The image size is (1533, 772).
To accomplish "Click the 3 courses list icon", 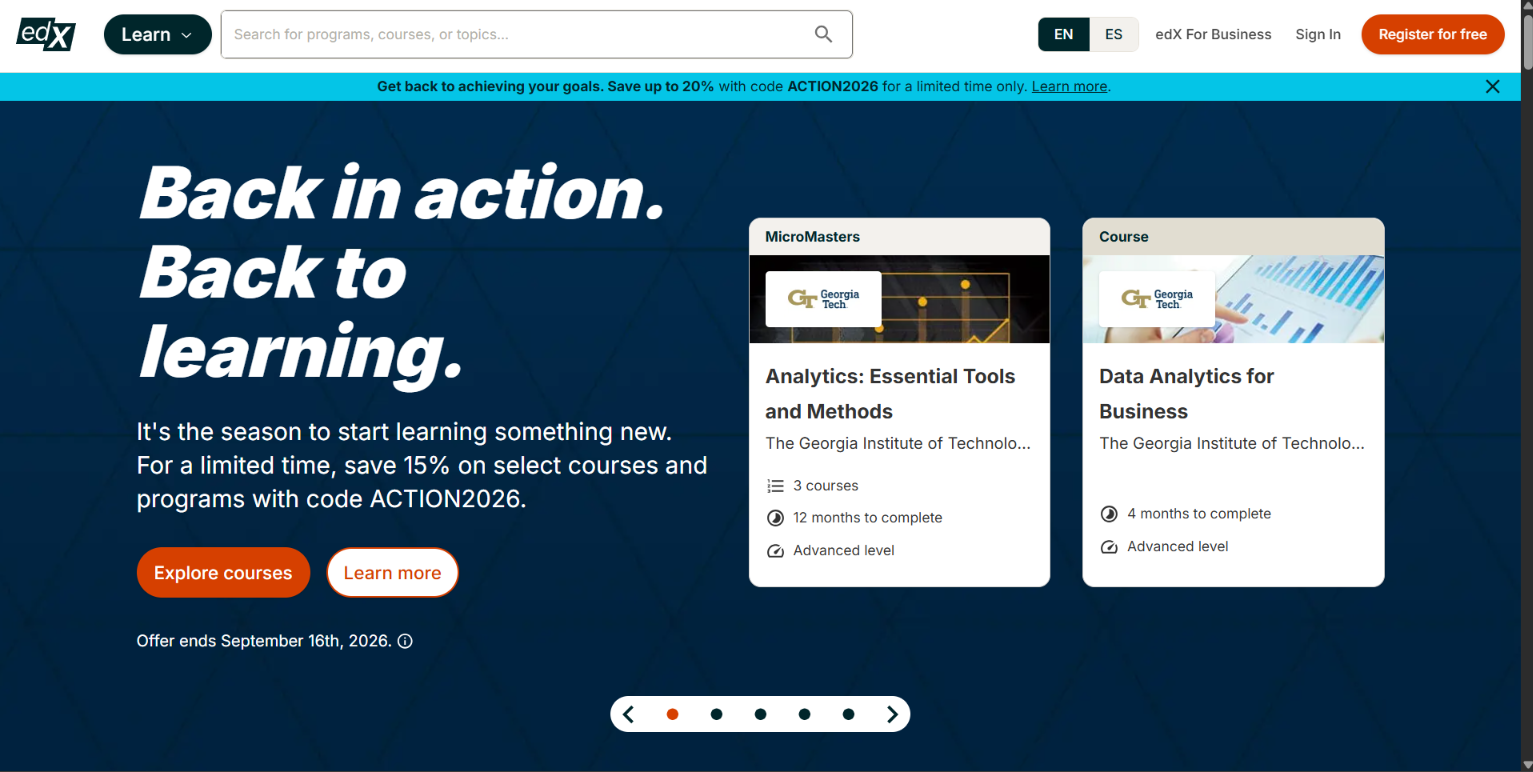I will pyautogui.click(x=775, y=486).
